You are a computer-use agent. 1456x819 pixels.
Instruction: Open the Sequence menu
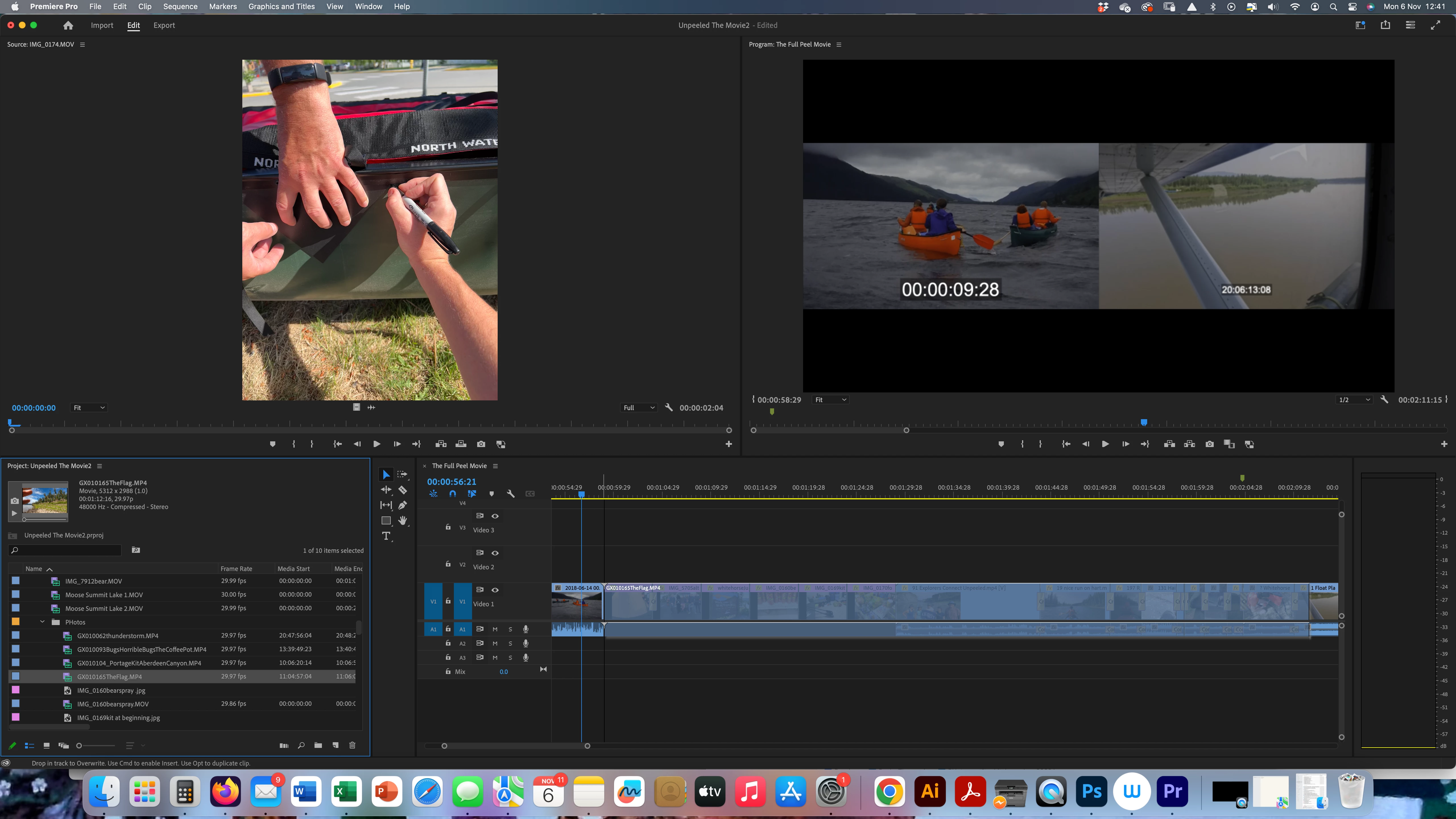click(180, 7)
